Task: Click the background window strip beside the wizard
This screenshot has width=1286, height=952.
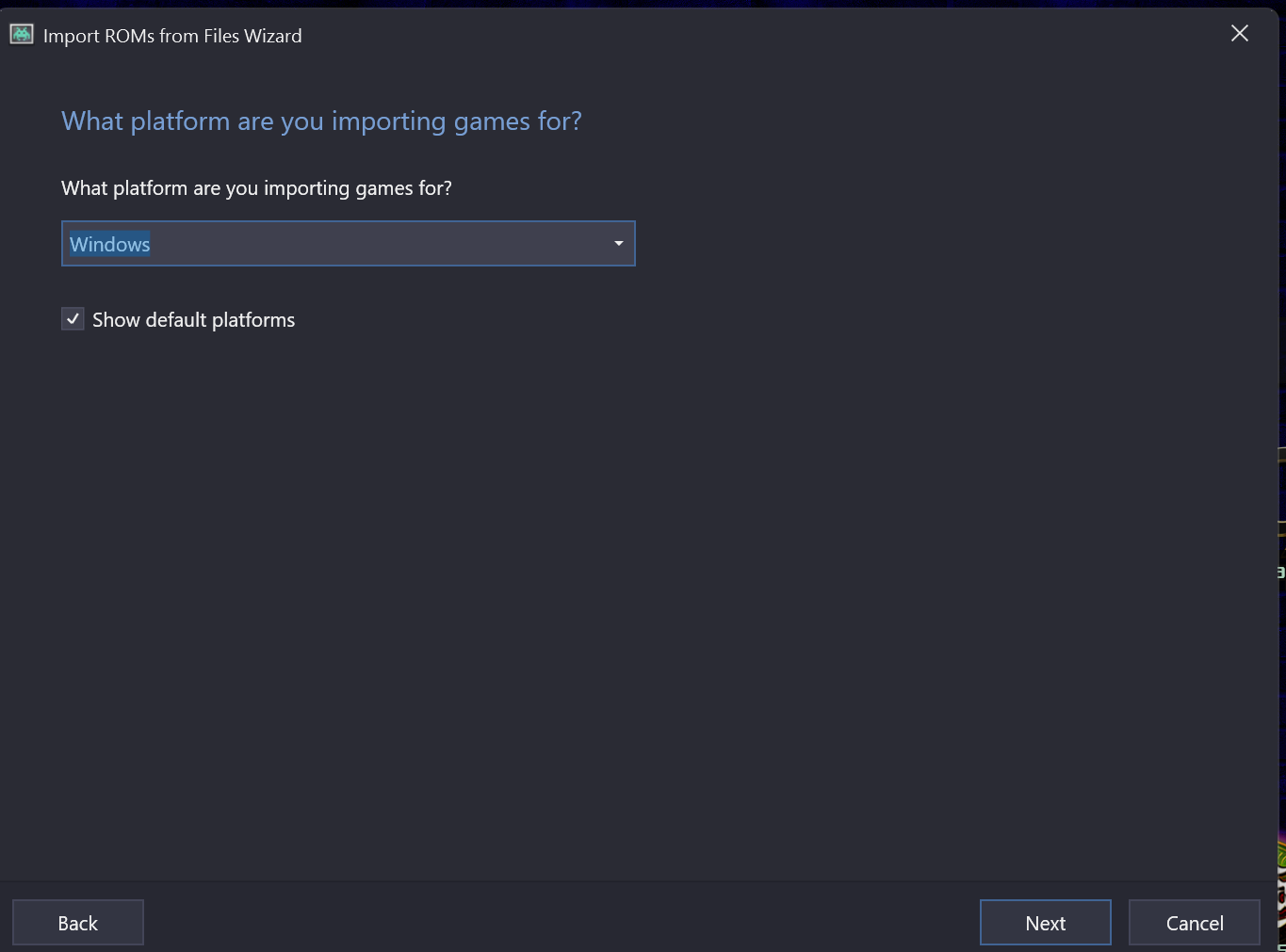Action: [x=1282, y=235]
